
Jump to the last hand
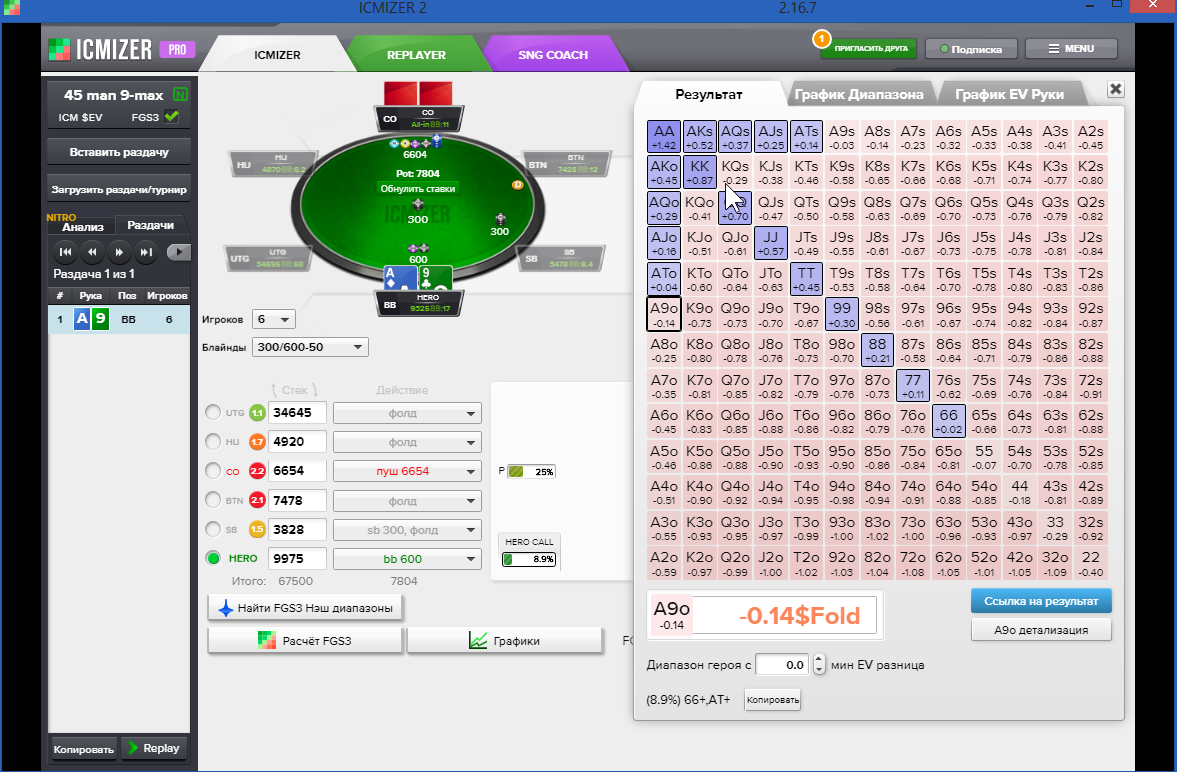(x=146, y=252)
